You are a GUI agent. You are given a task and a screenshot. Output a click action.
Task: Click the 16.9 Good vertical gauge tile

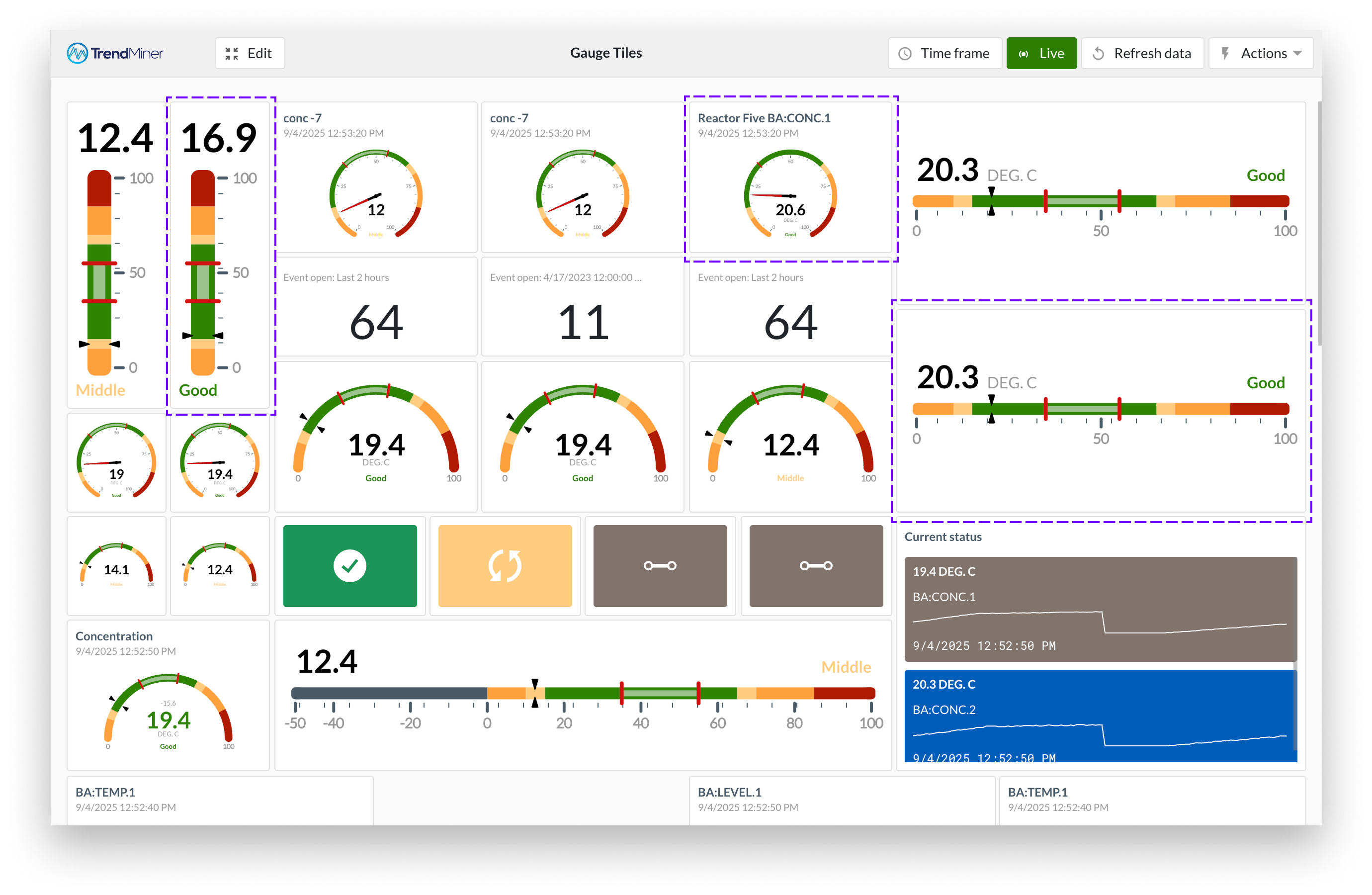click(x=220, y=254)
